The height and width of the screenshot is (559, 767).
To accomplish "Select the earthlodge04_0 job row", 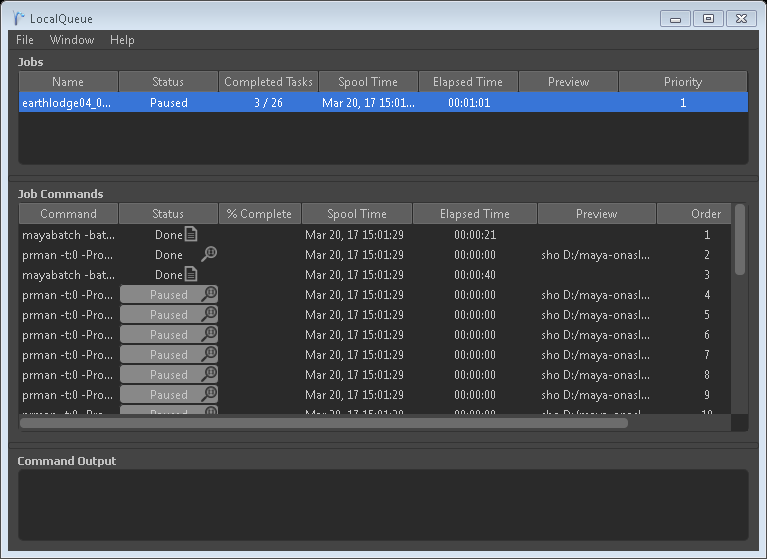I will pos(67,102).
